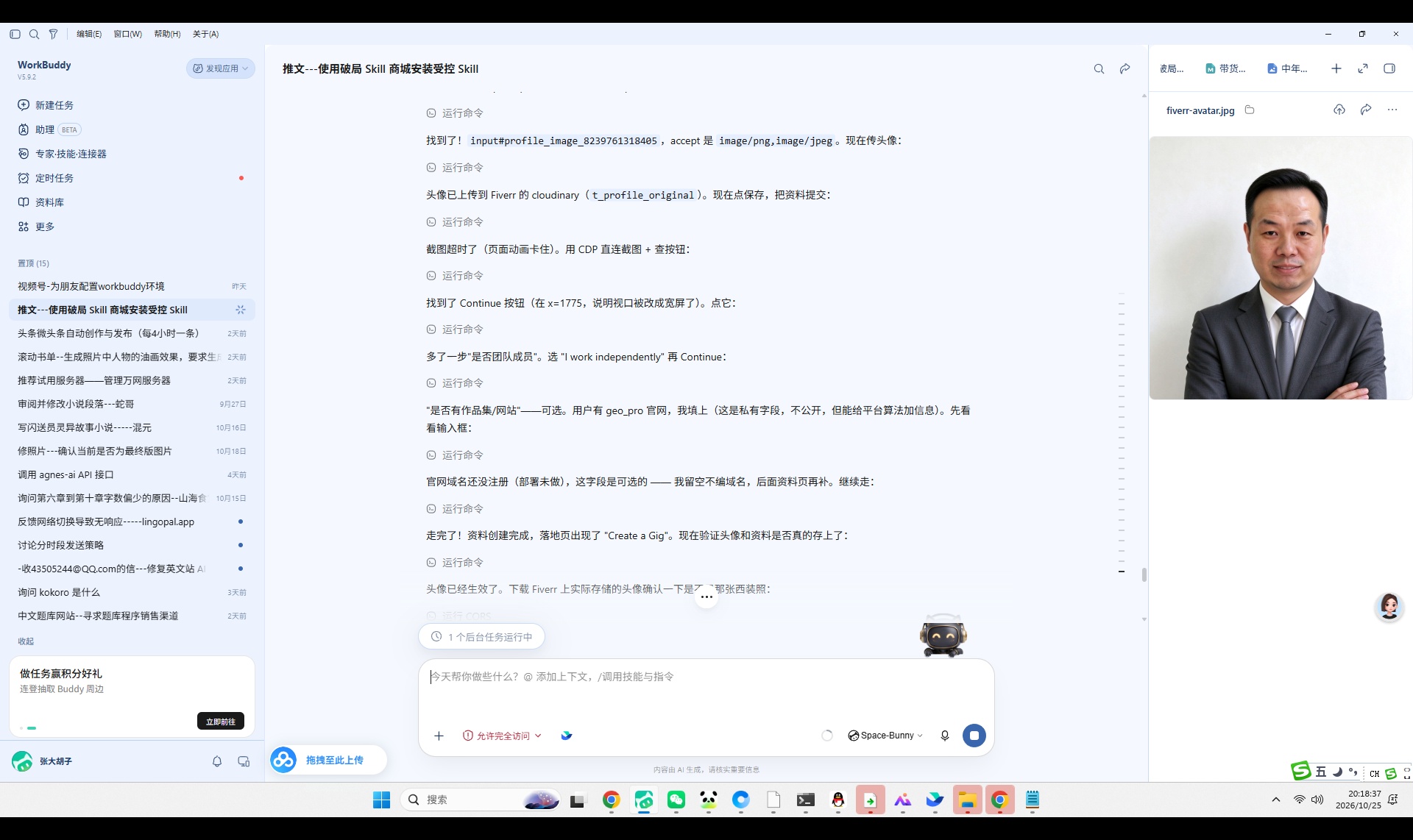Open the 编辑(E) menu
The width and height of the screenshot is (1413, 840).
89,34
